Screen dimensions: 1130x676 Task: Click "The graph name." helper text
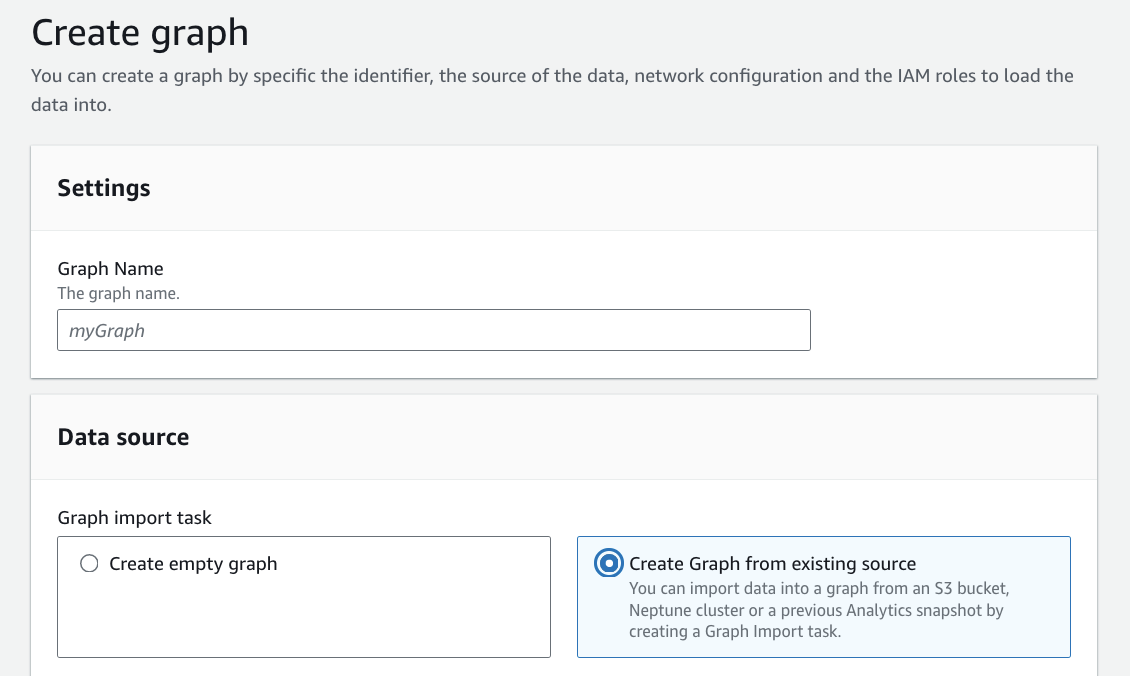pos(118,294)
